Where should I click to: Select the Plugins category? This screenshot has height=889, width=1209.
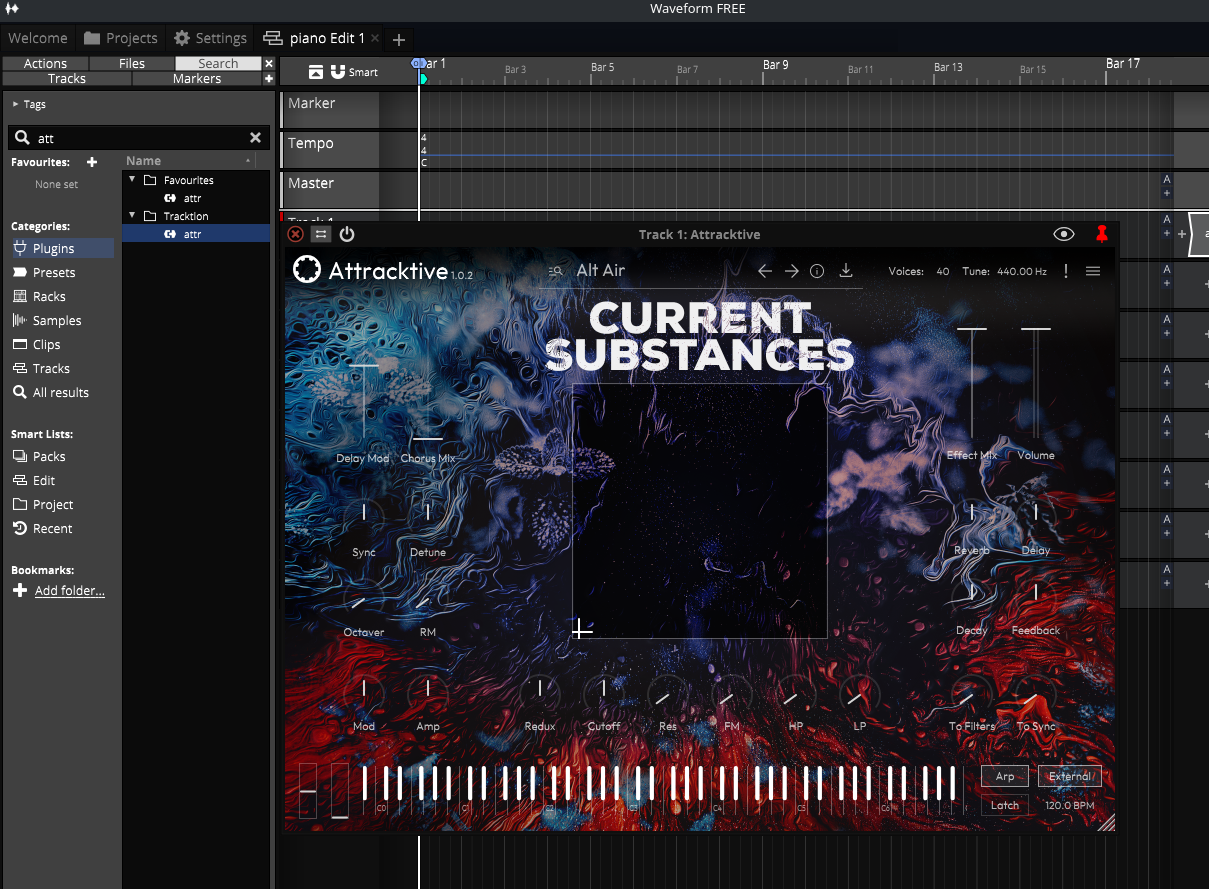point(62,248)
